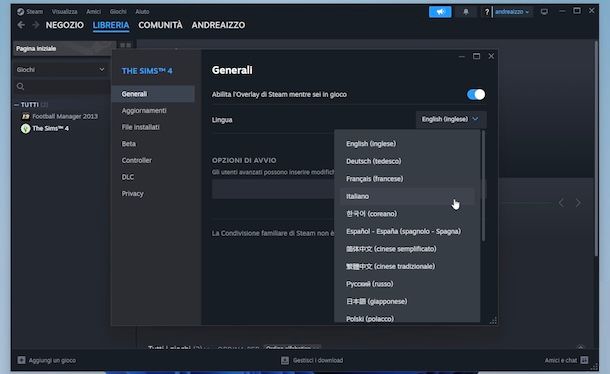This screenshot has width=610, height=374.
Task: Select the Generali settings section
Action: pos(153,94)
